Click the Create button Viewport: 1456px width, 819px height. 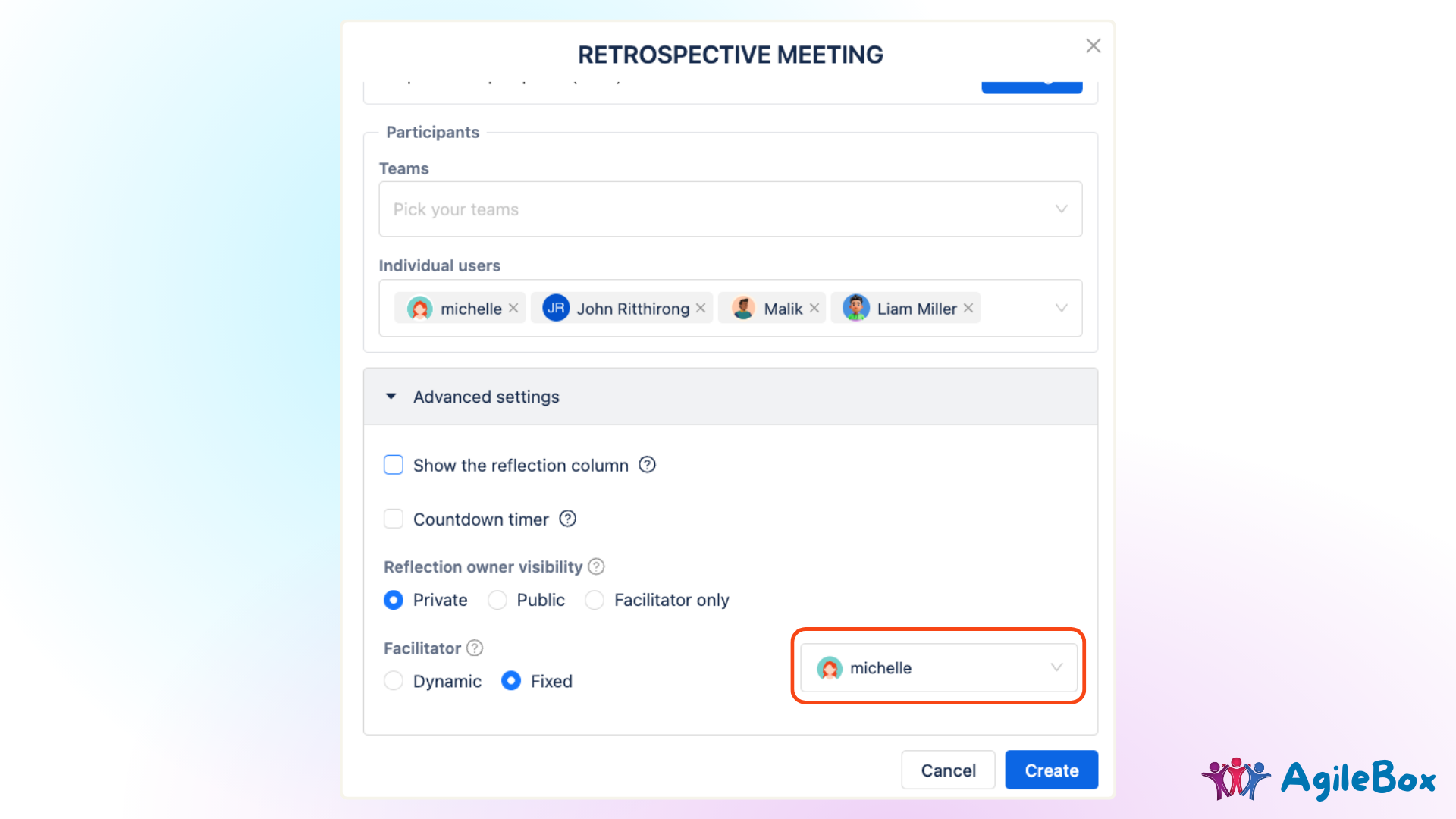point(1051,769)
